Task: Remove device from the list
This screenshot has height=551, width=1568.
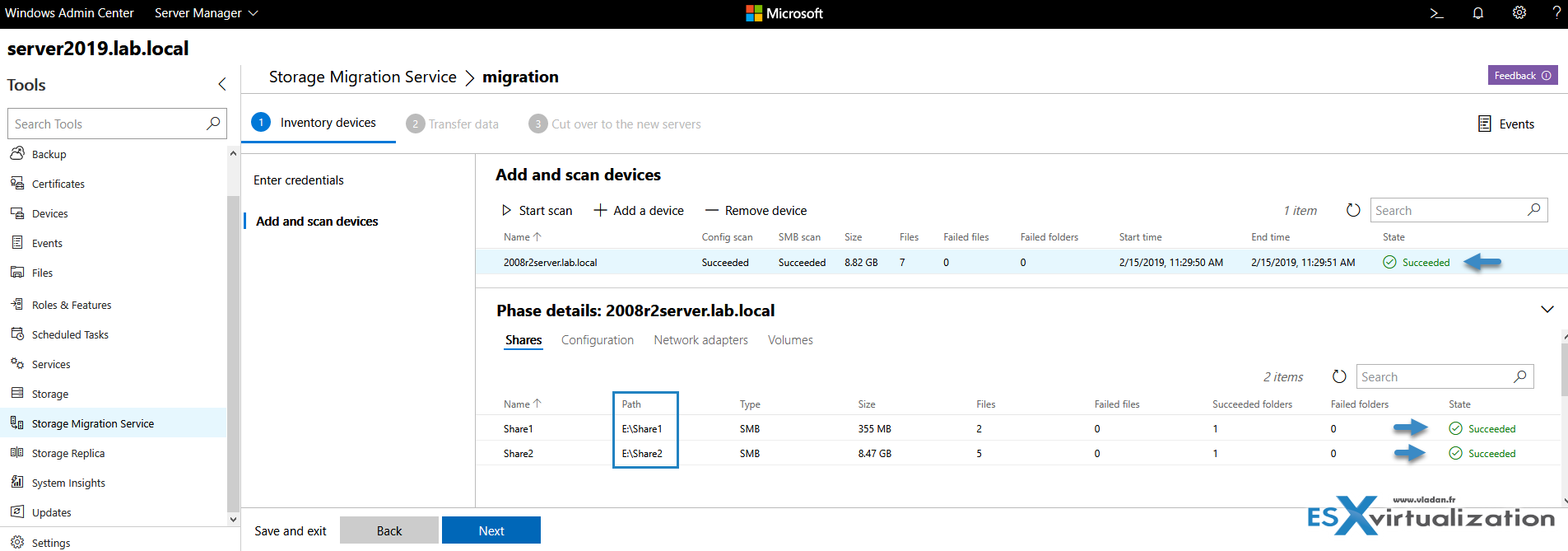Action: [756, 211]
